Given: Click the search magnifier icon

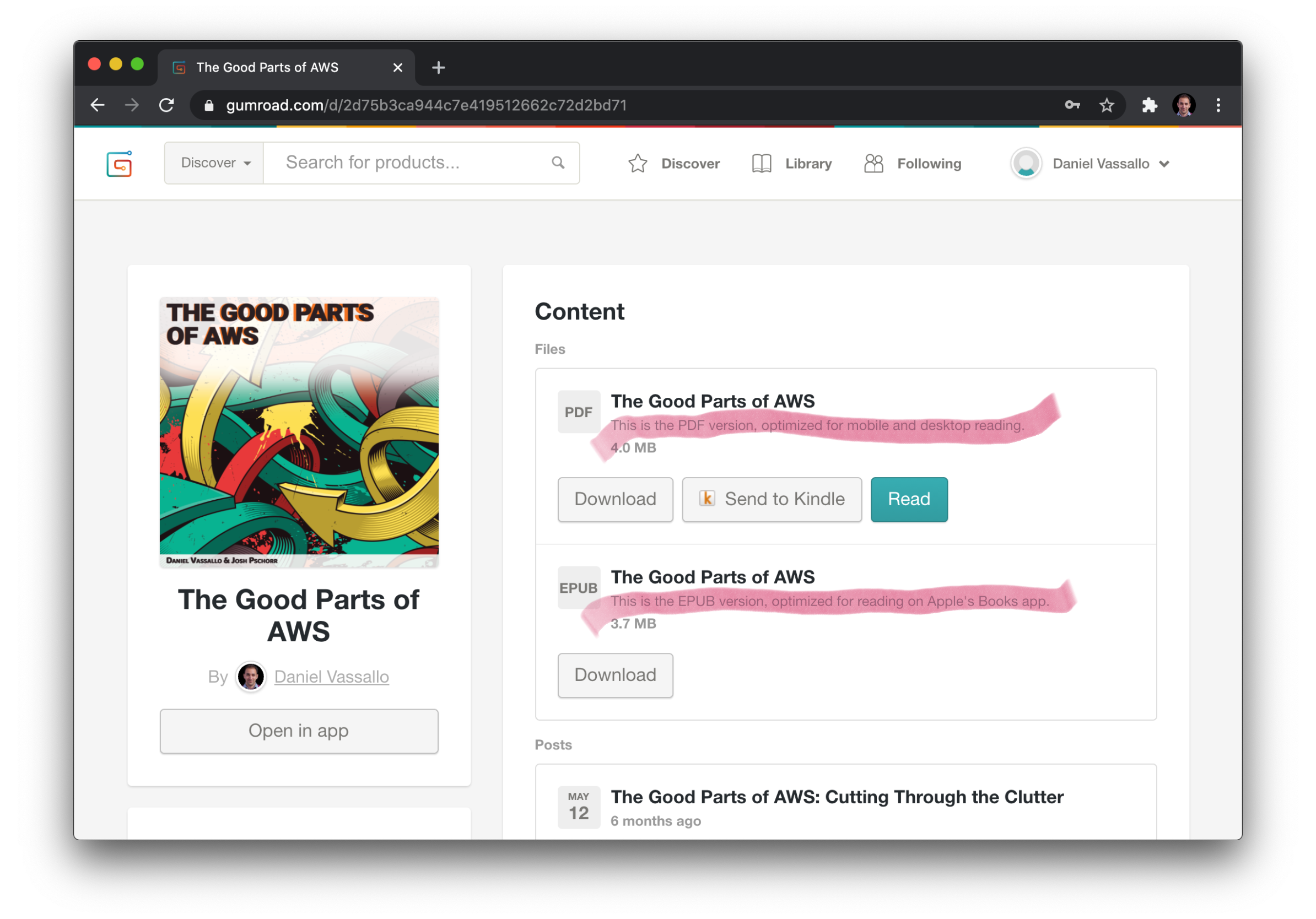Looking at the screenshot, I should (x=558, y=163).
